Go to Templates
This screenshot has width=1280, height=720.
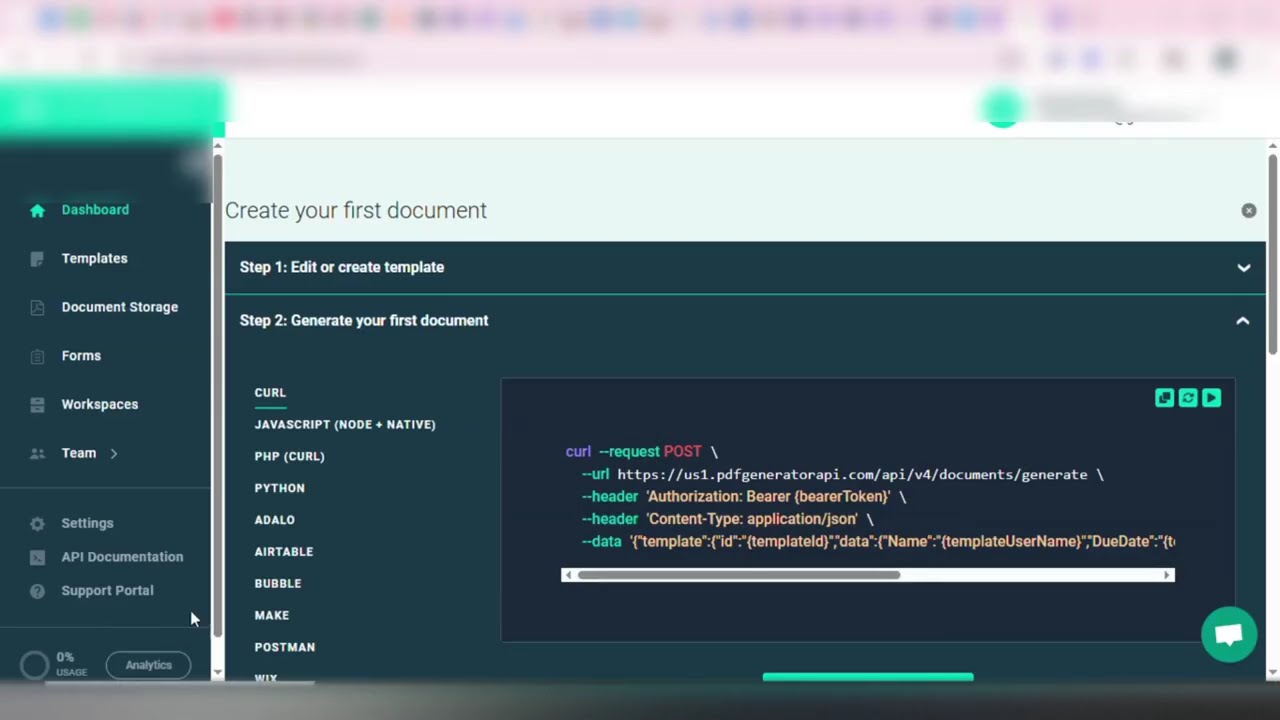(x=94, y=258)
